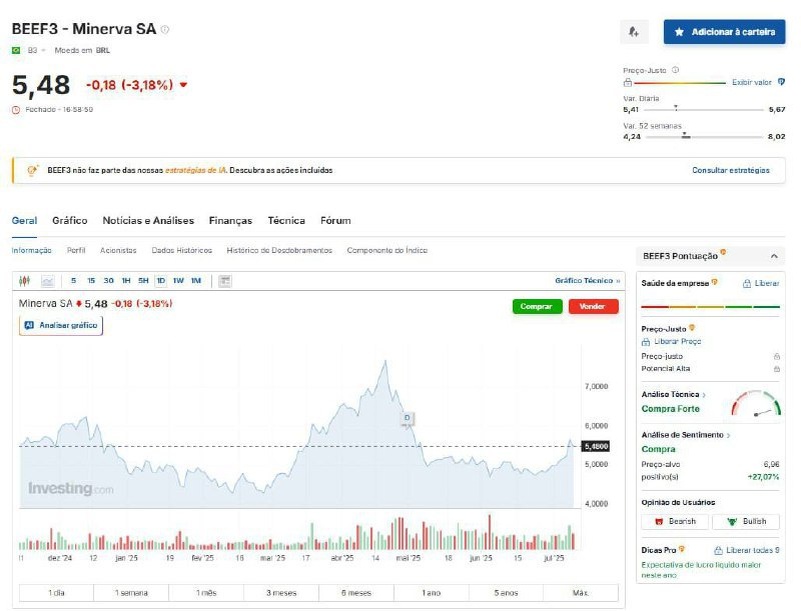Open the Notícias e Análises tab
The image size is (801, 611).
pos(148,221)
